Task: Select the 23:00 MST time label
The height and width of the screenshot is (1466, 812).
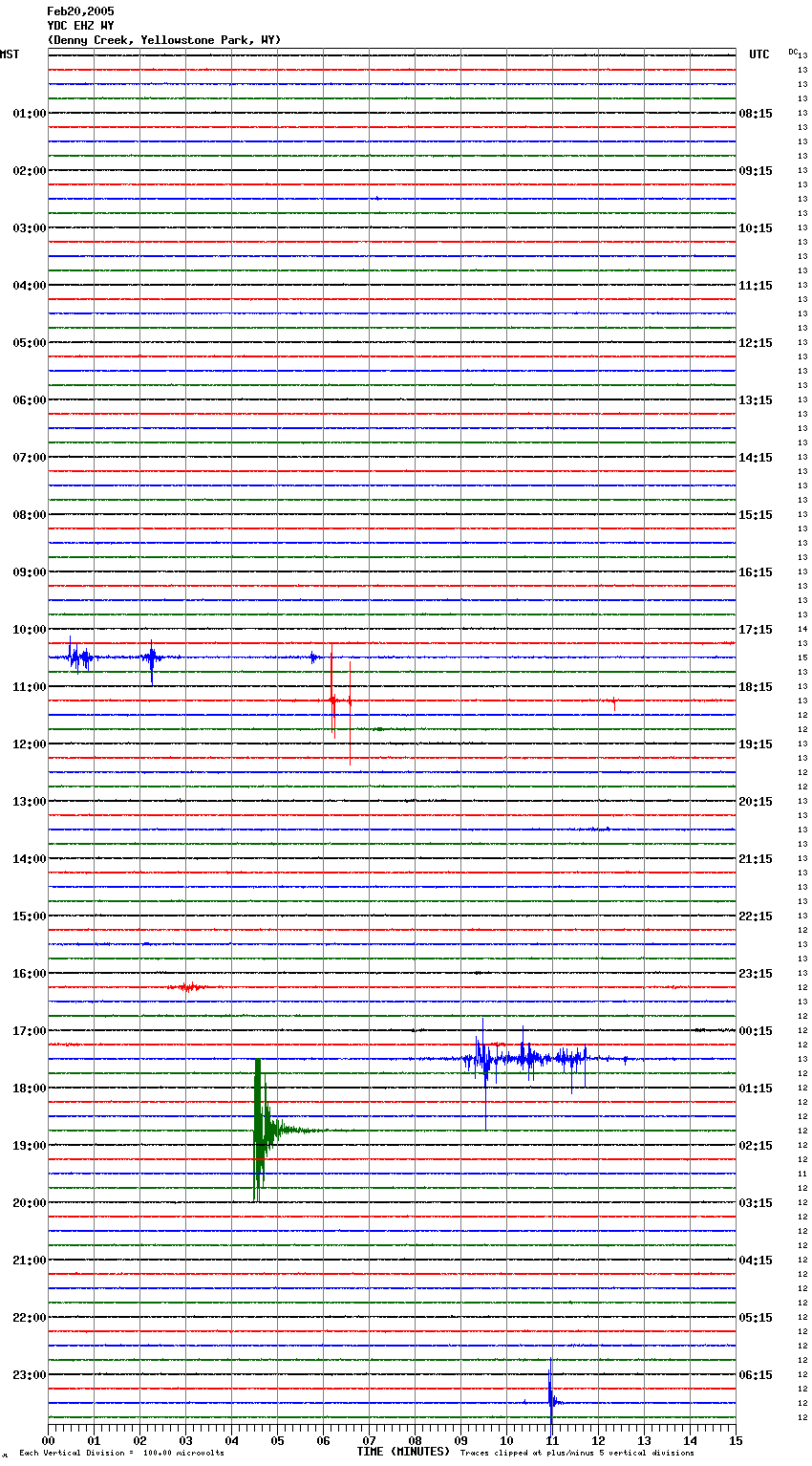Action: [30, 1375]
